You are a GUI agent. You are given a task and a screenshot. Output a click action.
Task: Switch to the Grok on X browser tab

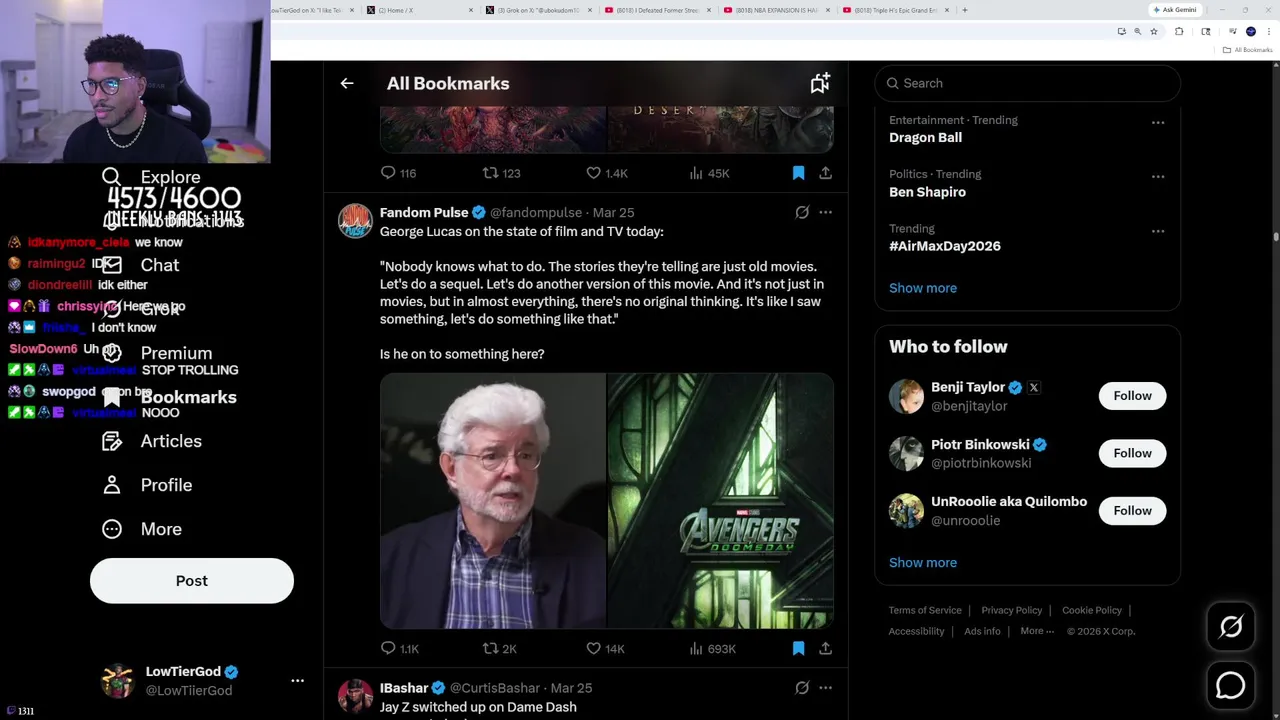coord(536,10)
